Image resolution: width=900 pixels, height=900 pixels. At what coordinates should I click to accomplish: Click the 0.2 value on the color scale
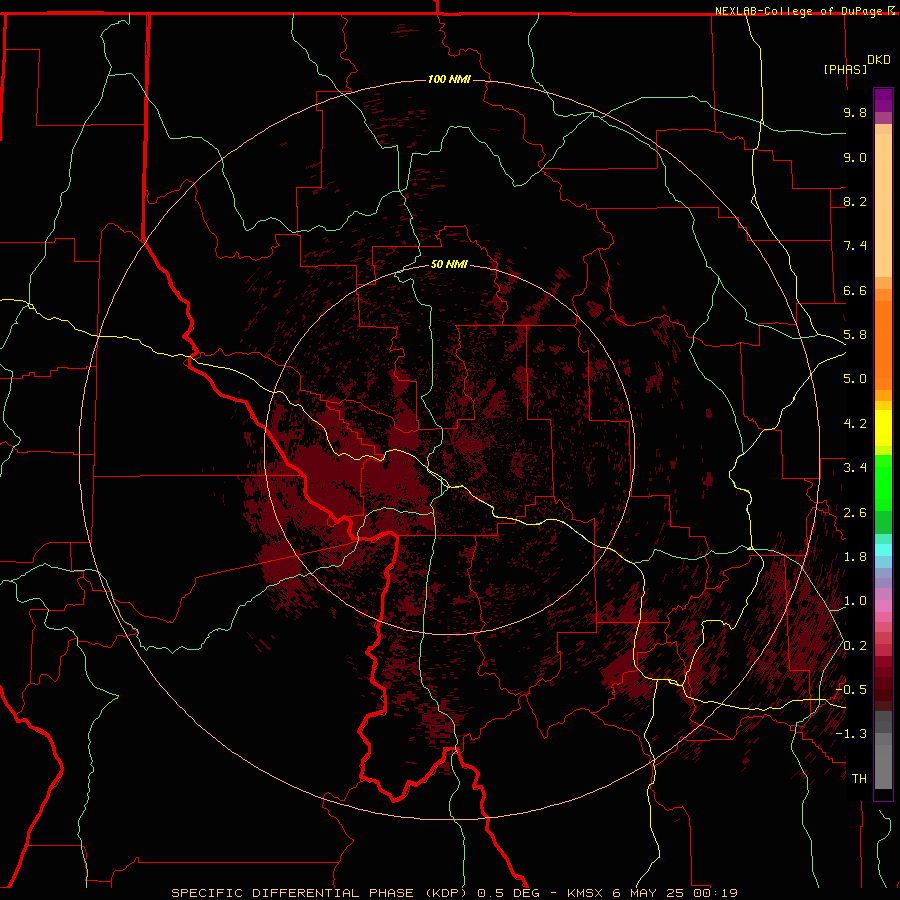(855, 646)
